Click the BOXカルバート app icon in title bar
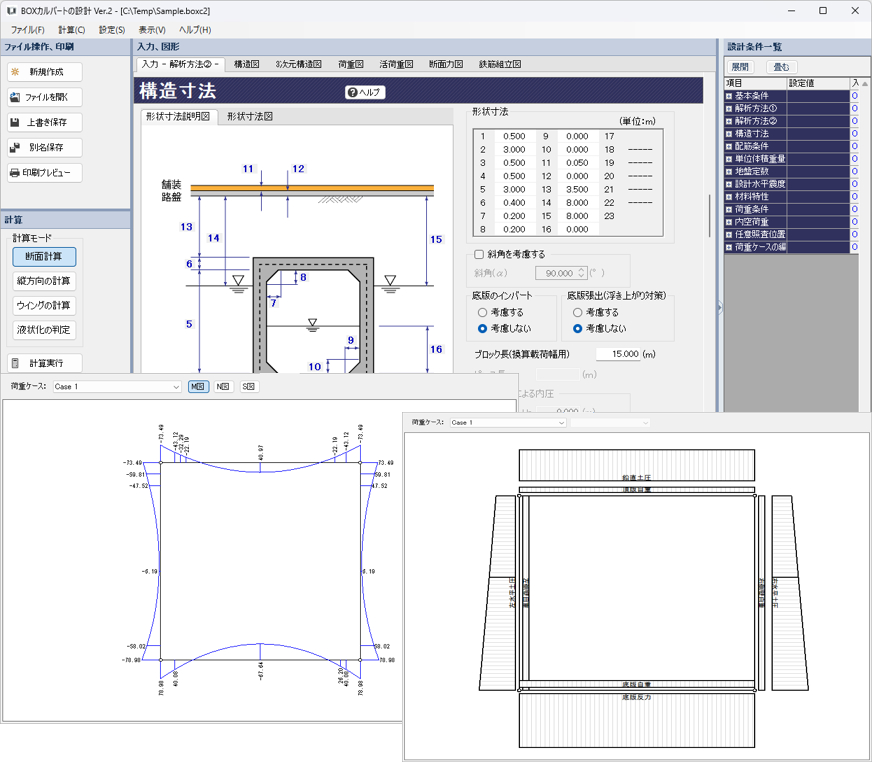872x762 pixels. tap(11, 11)
